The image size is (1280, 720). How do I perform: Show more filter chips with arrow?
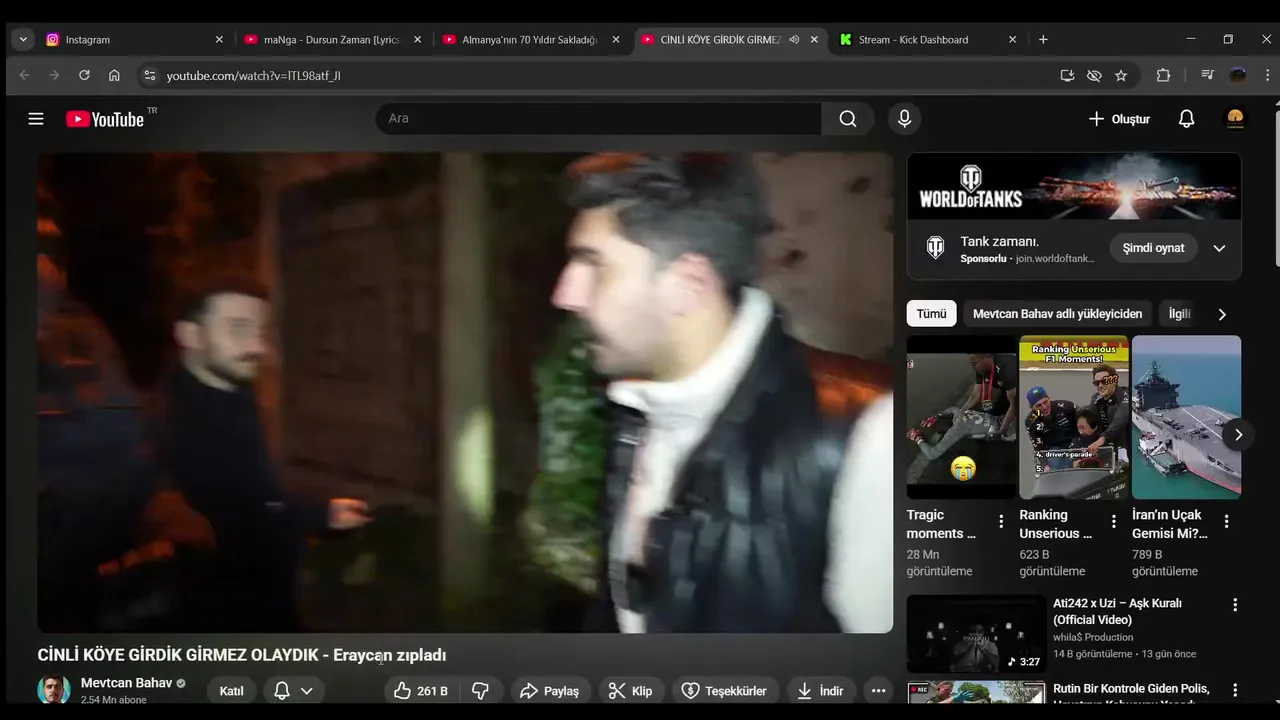pos(1221,314)
